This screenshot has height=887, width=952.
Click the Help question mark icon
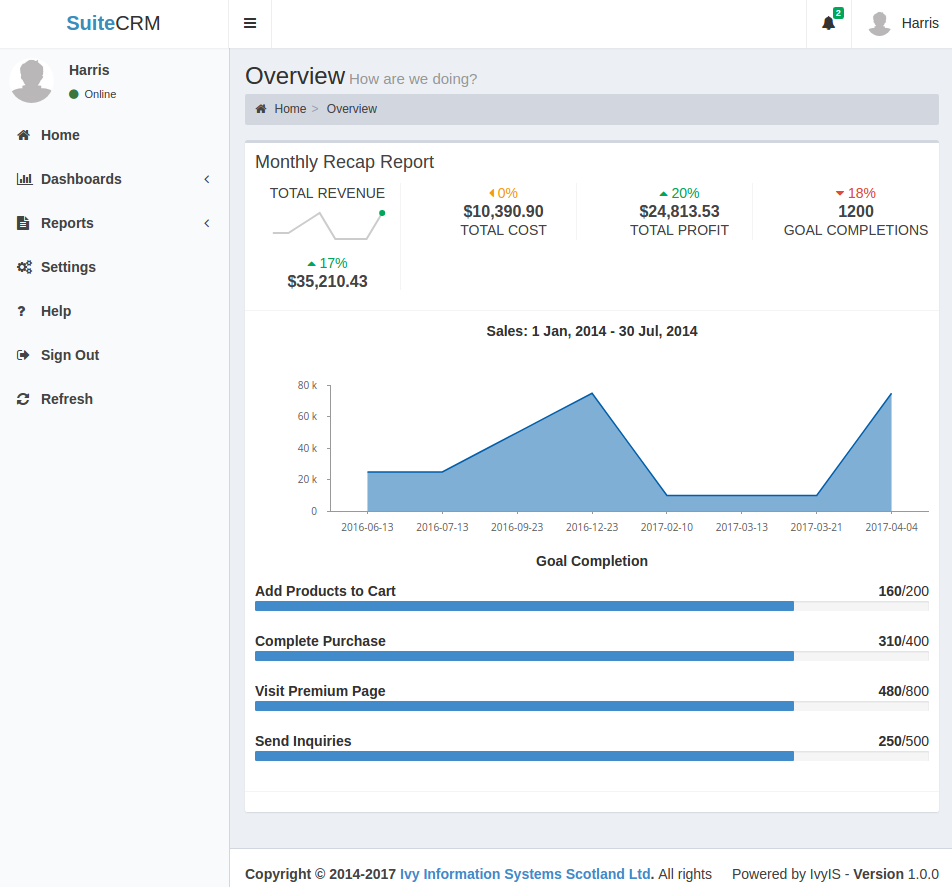[22, 311]
